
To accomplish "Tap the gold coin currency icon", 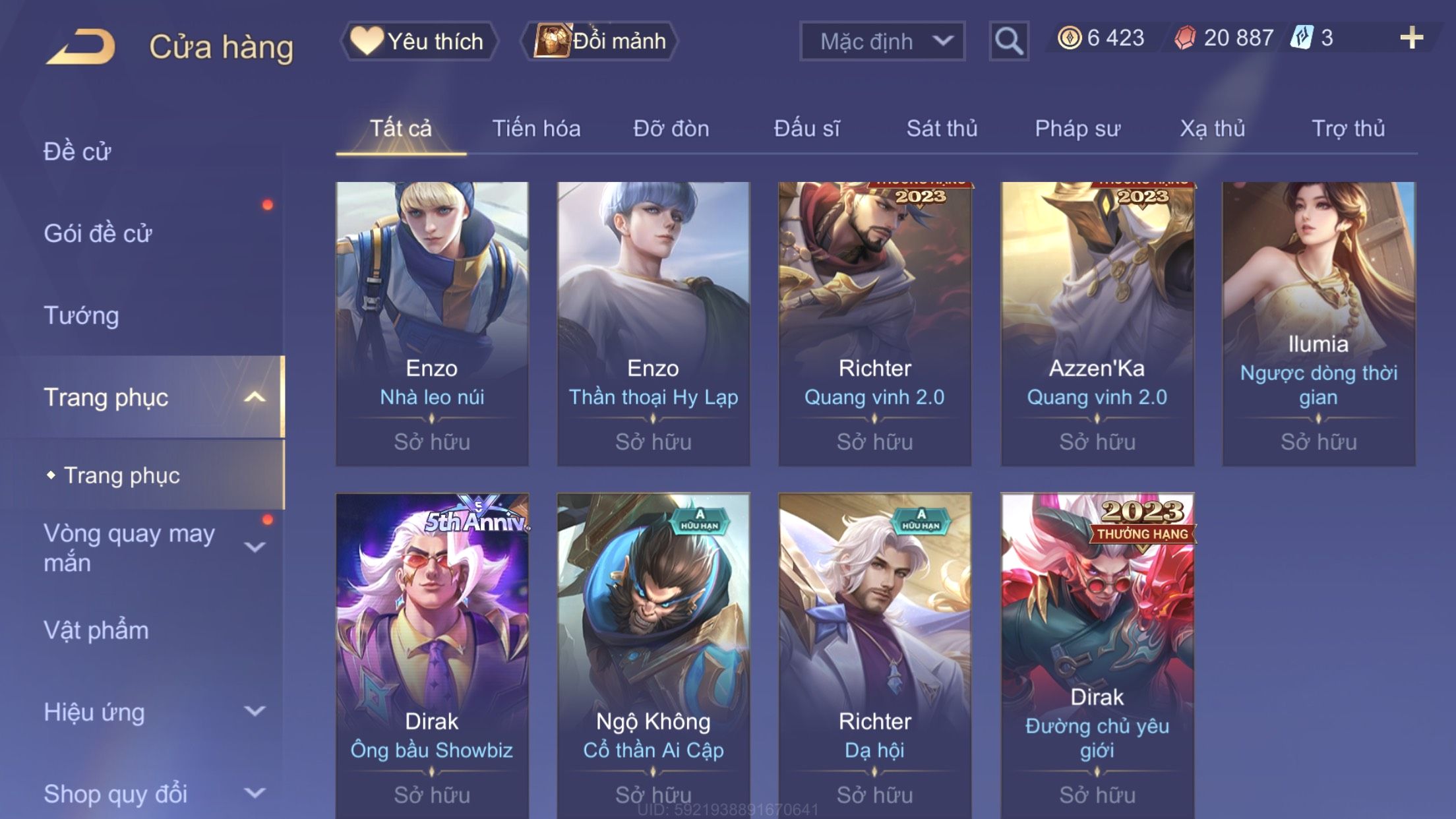I will point(1069,38).
